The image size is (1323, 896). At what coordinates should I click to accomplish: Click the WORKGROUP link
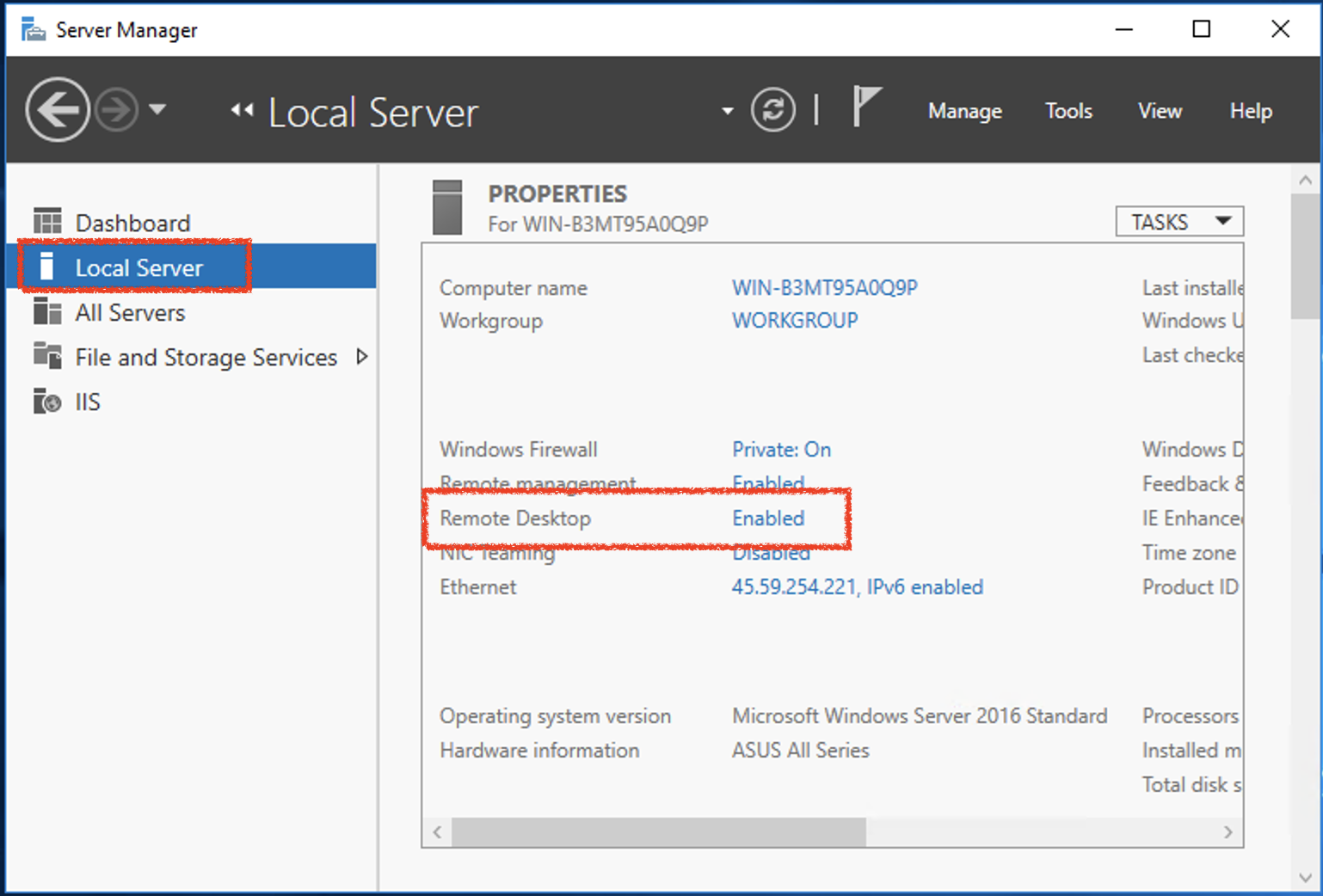pyautogui.click(x=795, y=320)
